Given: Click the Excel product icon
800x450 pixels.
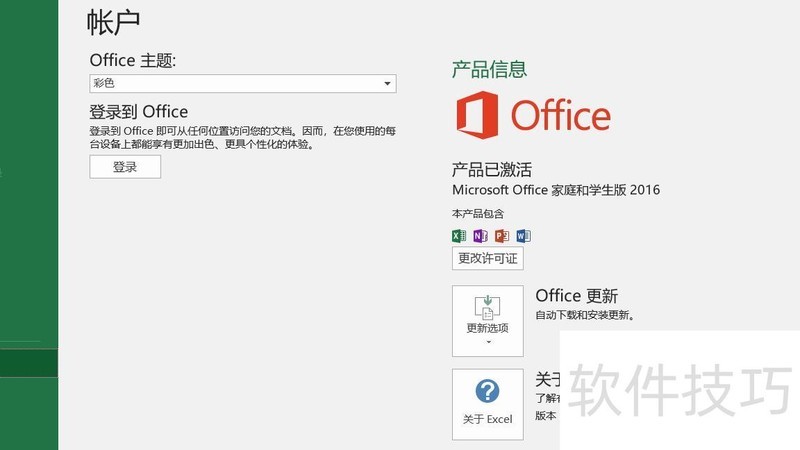Looking at the screenshot, I should 459,236.
